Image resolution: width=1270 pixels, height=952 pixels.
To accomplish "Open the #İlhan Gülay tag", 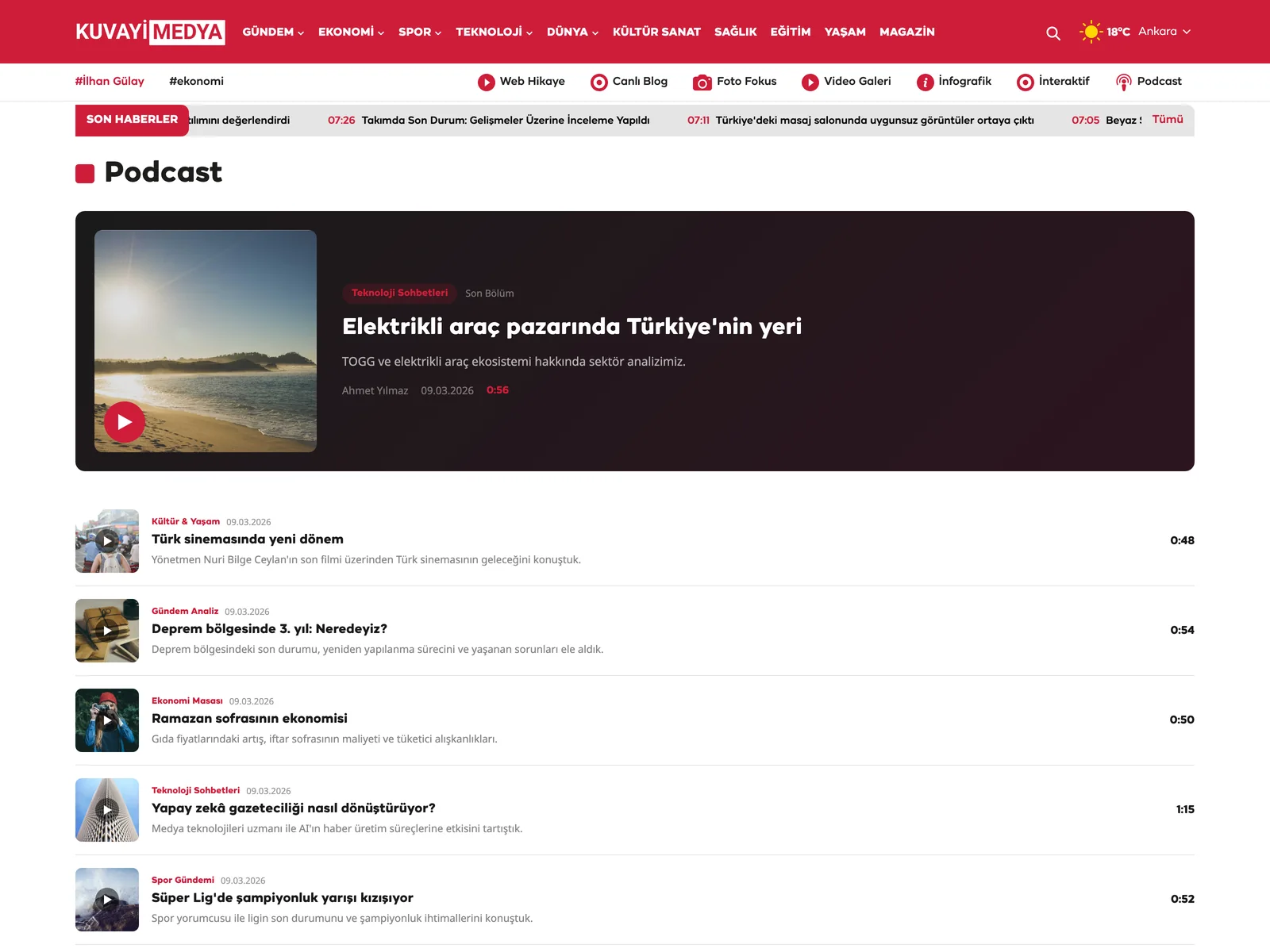I will tap(110, 81).
